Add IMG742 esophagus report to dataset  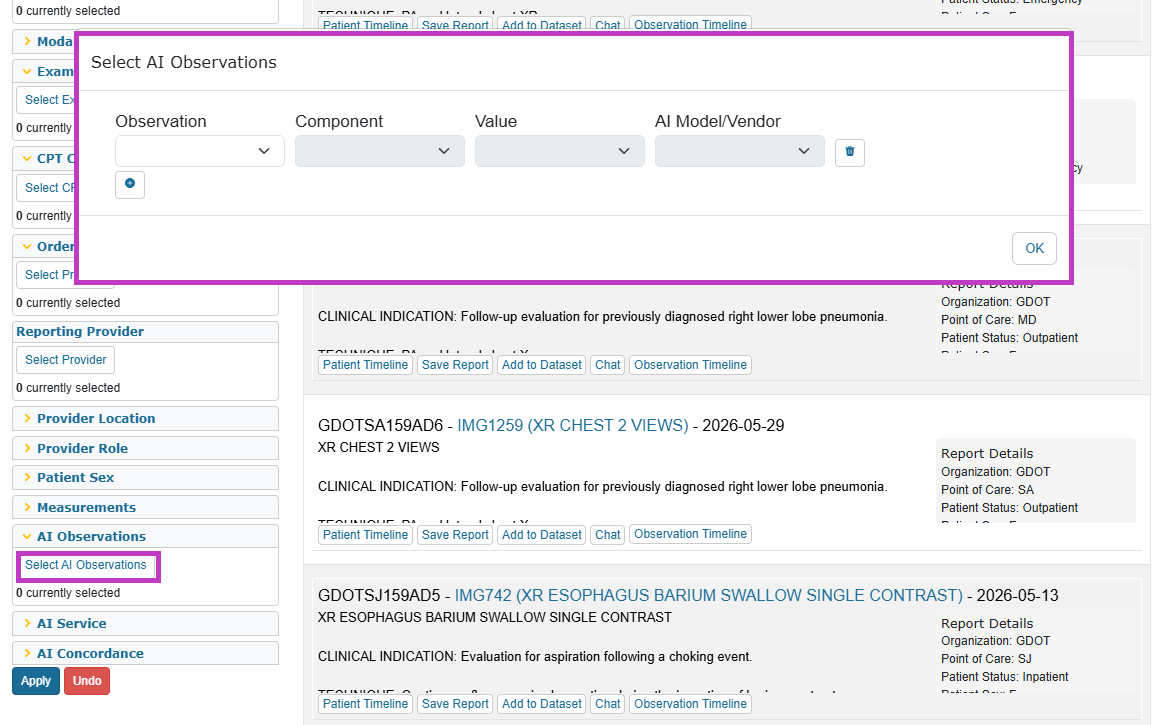[x=542, y=704]
